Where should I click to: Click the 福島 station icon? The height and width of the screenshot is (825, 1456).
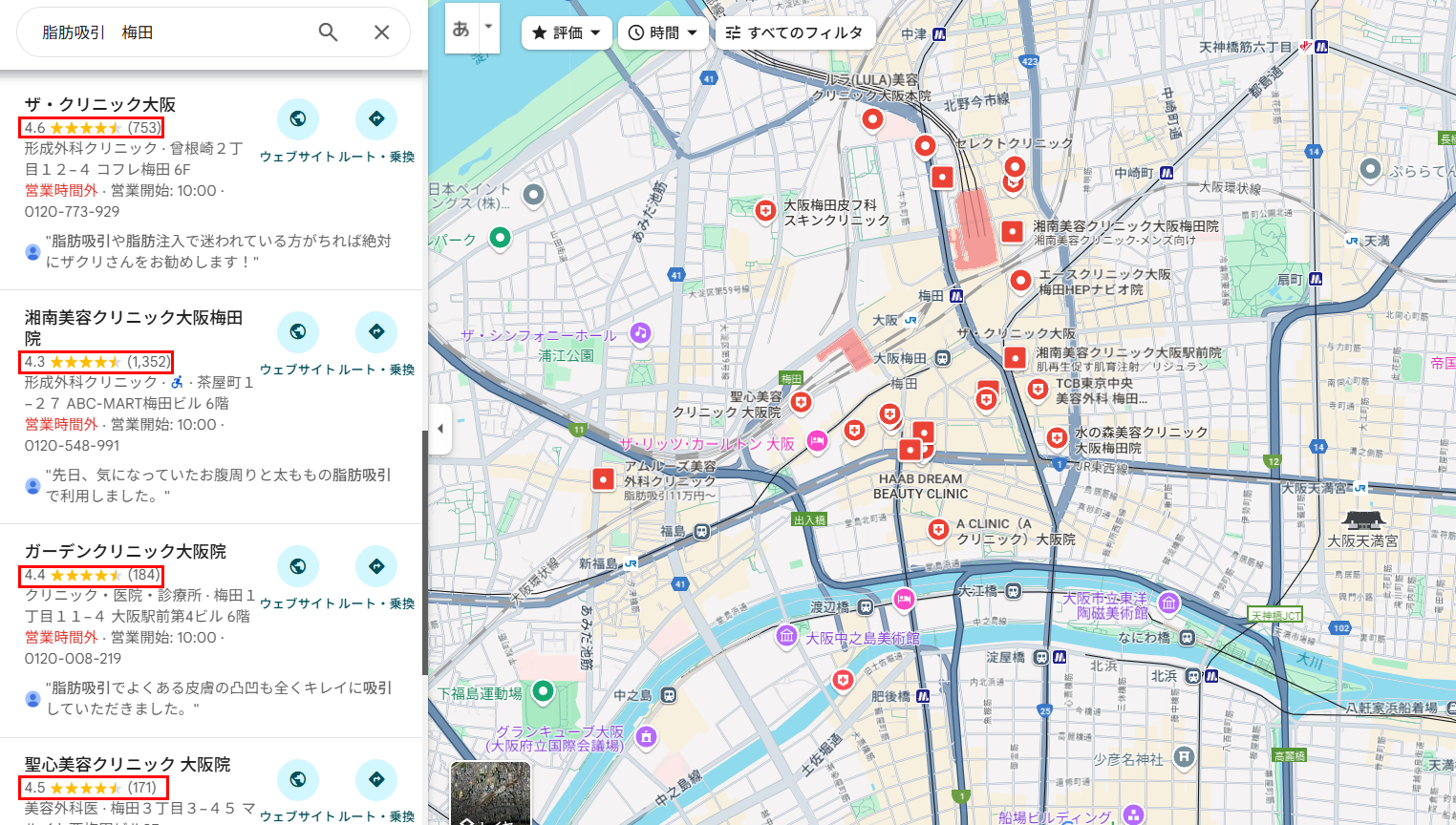(x=701, y=531)
